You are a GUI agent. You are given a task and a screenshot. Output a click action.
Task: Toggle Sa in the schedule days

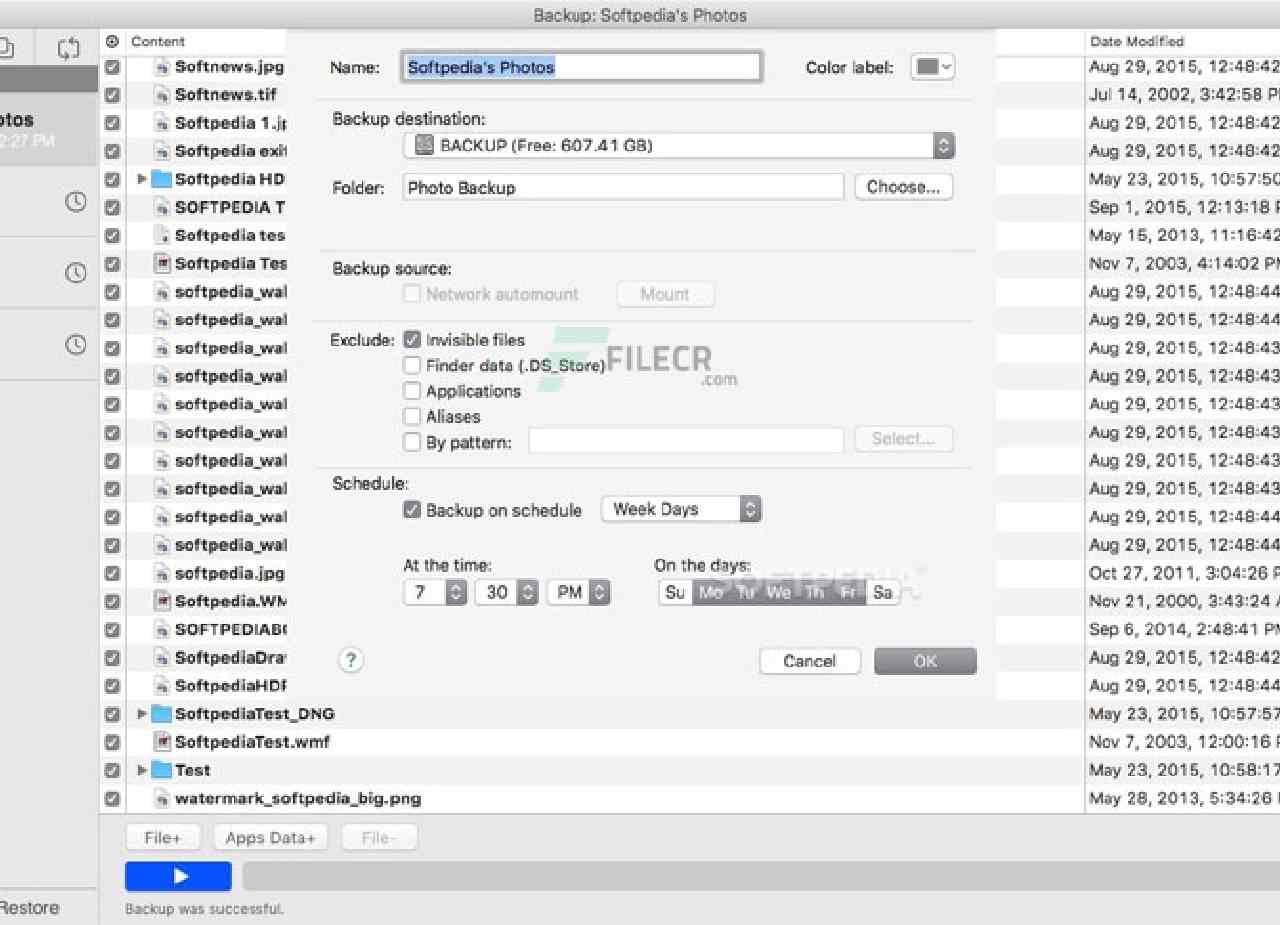882,592
